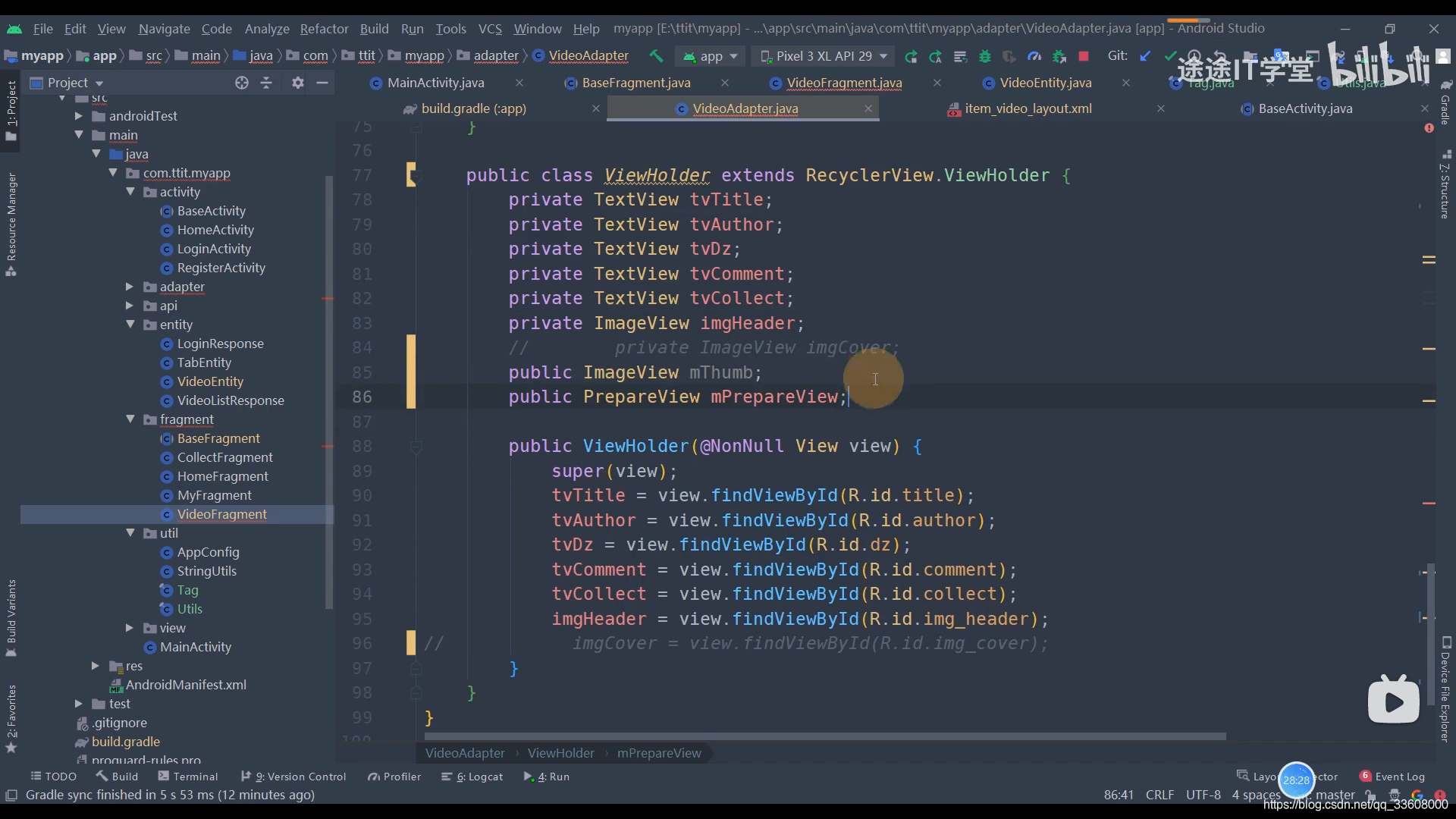Image resolution: width=1456 pixels, height=819 pixels.
Task: Open AndroidManifest.xml in the project tree
Action: (186, 685)
